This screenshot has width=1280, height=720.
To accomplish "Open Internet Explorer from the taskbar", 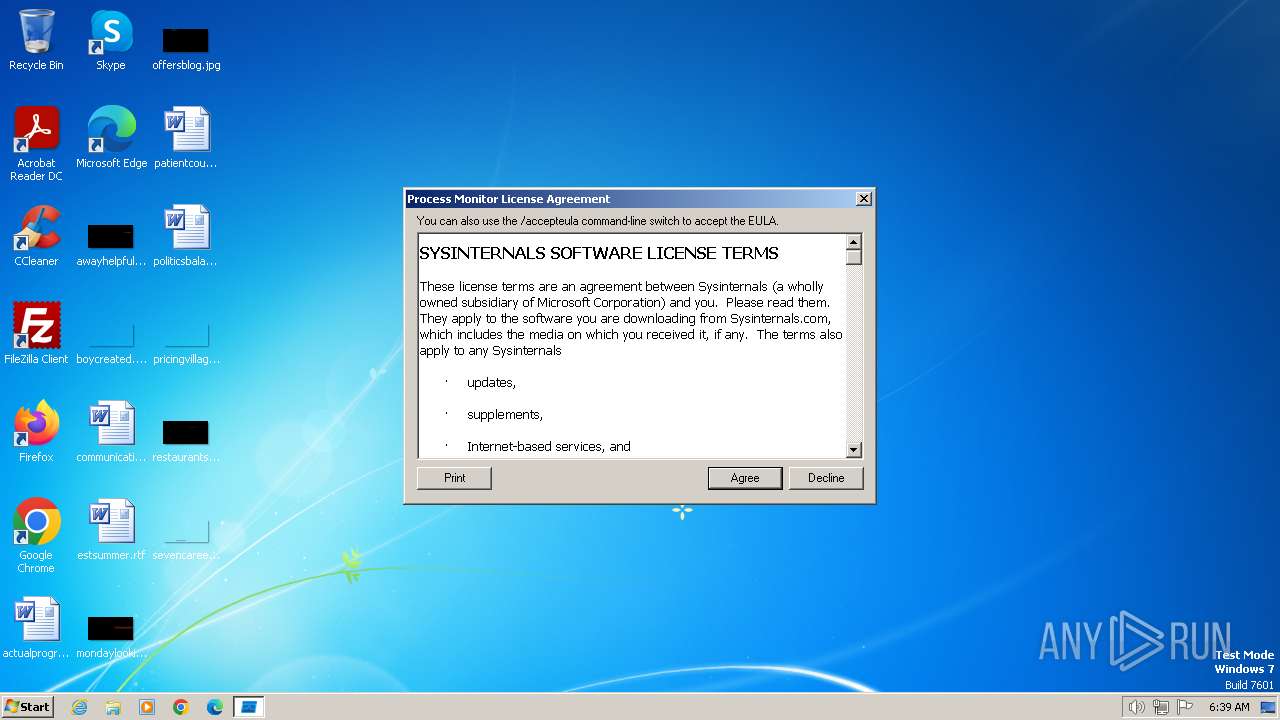I will (x=79, y=707).
